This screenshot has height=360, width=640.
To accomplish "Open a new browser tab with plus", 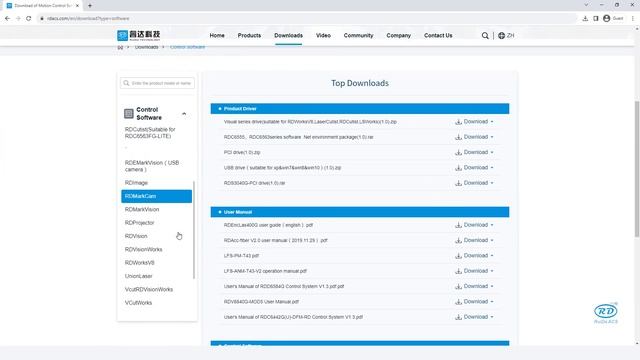I will (90, 6).
